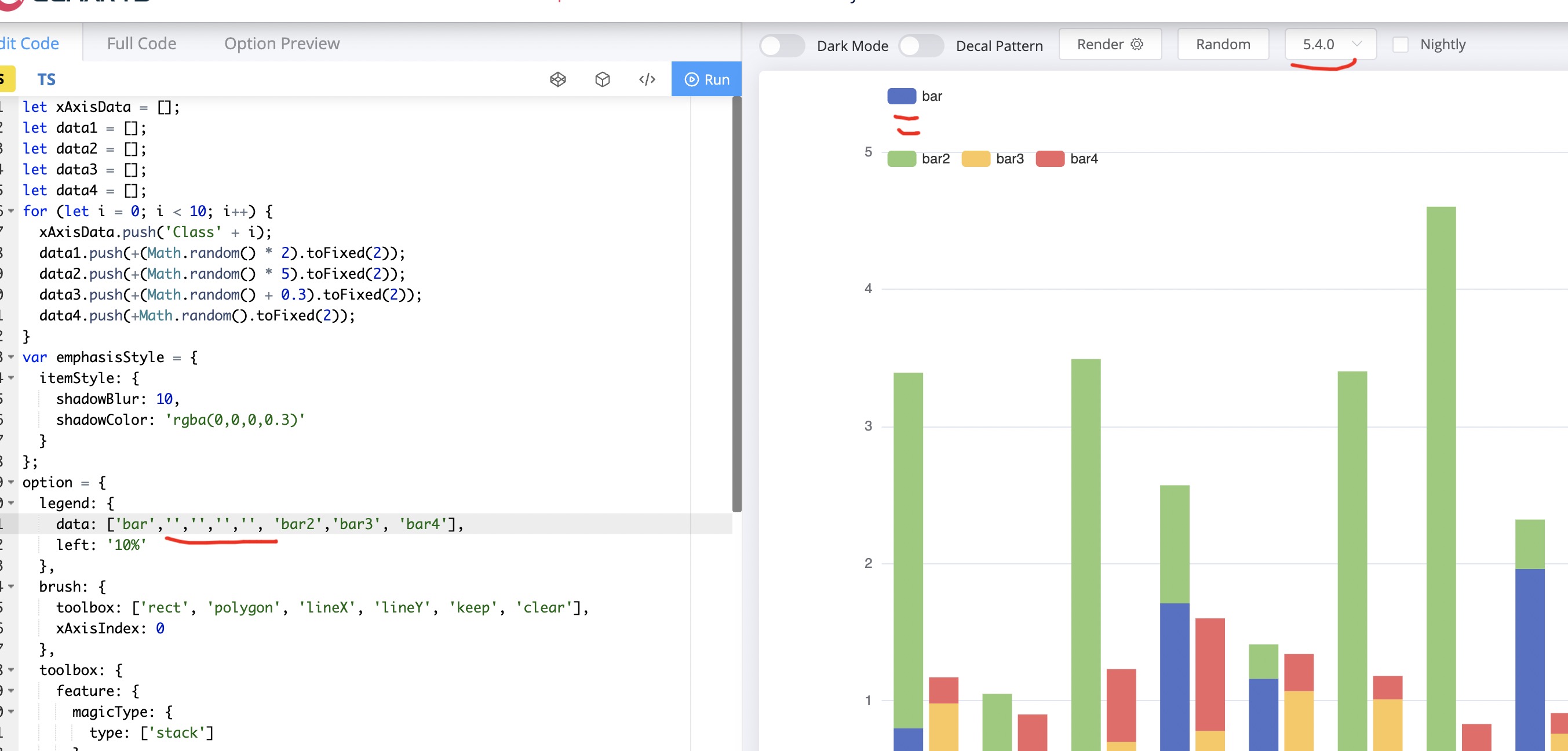This screenshot has width=1568, height=751.
Task: Turn on the Decal Pattern toggle
Action: (x=921, y=45)
